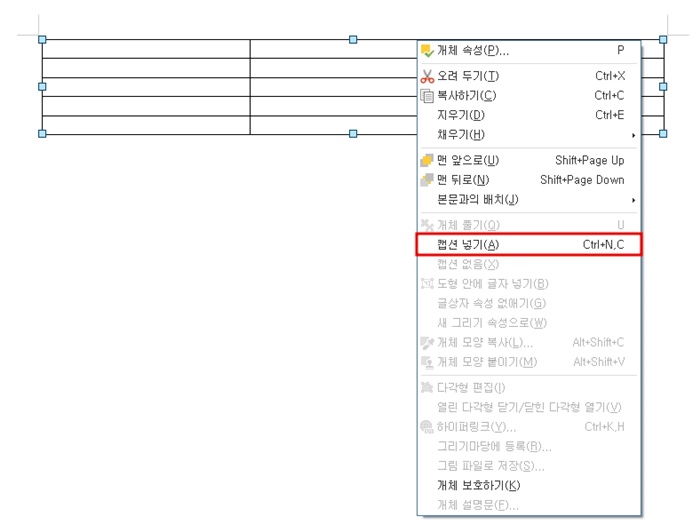Viewport: 700px width, 524px height.
Task: Choose 그리기마당에 등록(R) entry
Action: pos(529,446)
